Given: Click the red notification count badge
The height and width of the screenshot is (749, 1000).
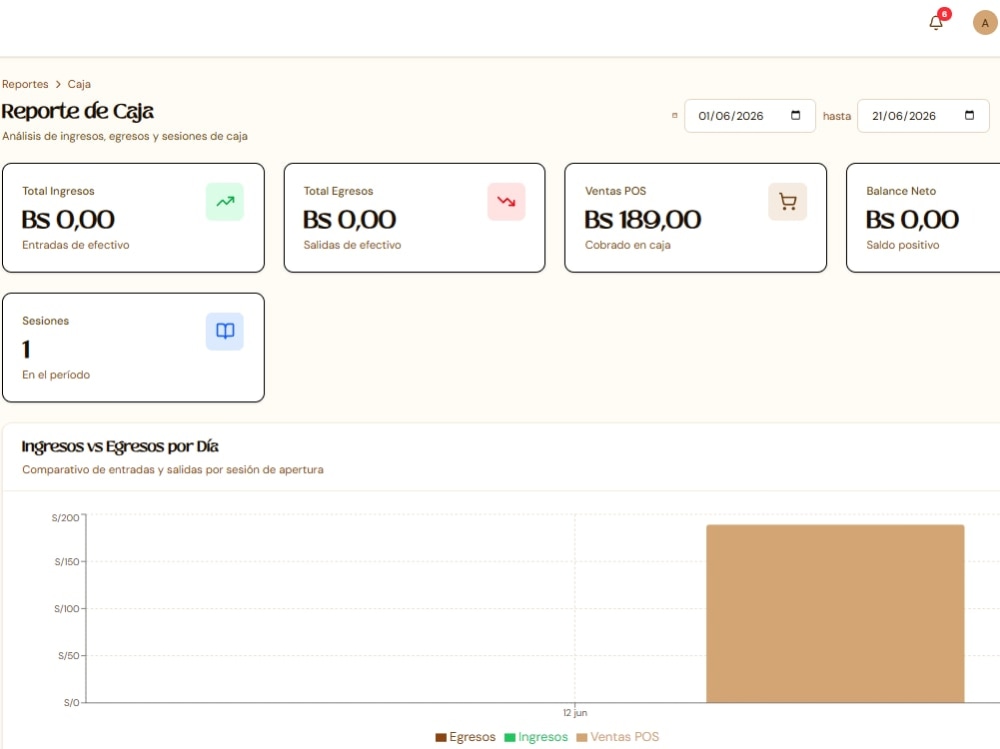Looking at the screenshot, I should (945, 14).
